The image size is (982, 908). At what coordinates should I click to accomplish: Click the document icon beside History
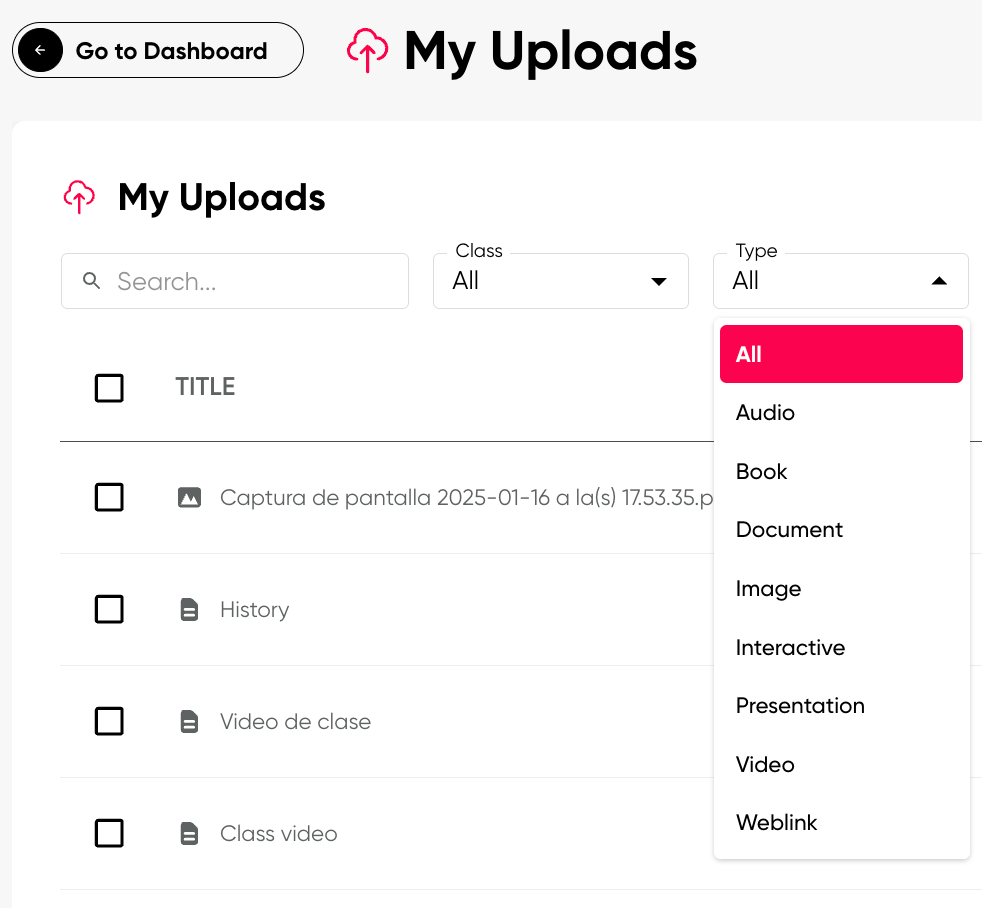tap(189, 609)
